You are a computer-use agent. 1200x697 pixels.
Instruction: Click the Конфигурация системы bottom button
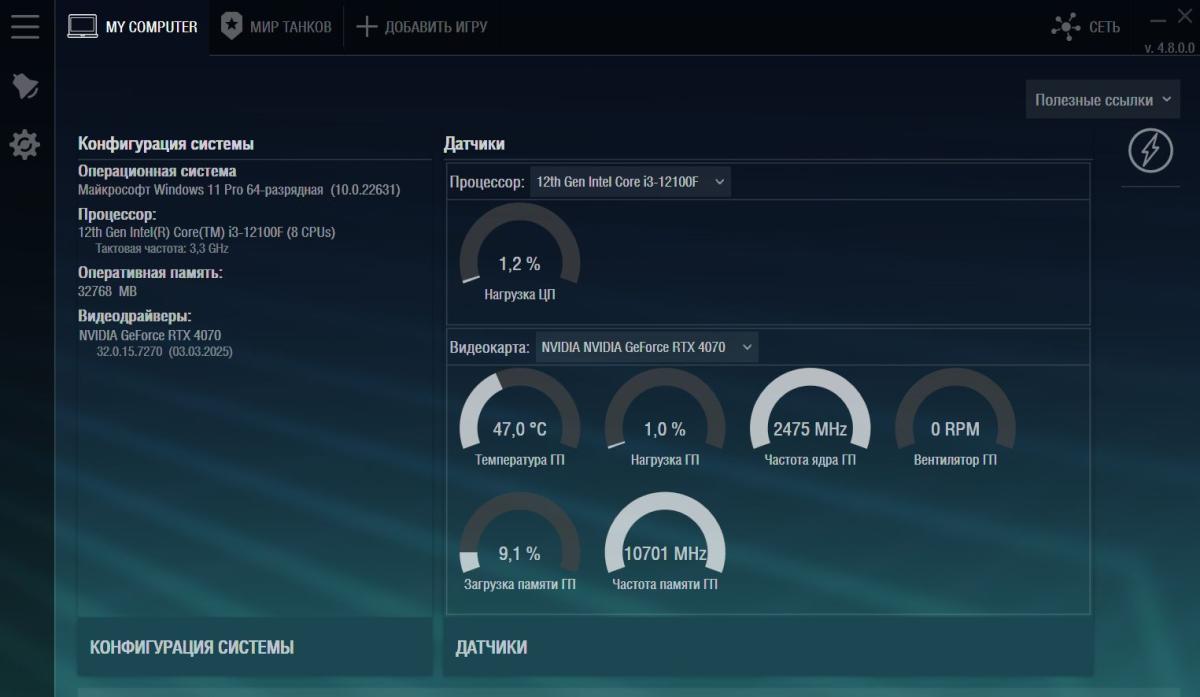point(254,647)
